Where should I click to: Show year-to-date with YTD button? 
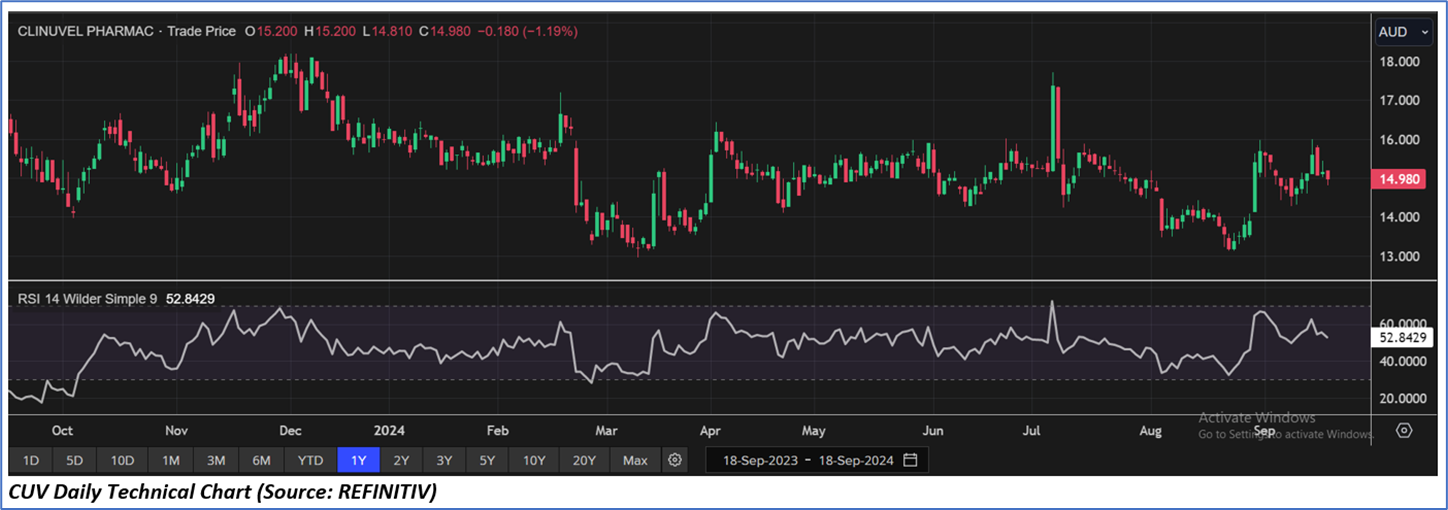pos(311,460)
